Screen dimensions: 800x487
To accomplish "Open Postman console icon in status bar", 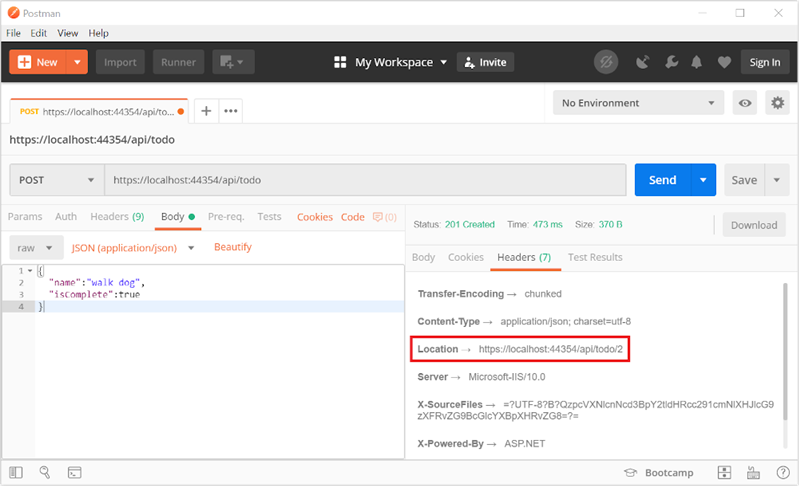I will [75, 472].
